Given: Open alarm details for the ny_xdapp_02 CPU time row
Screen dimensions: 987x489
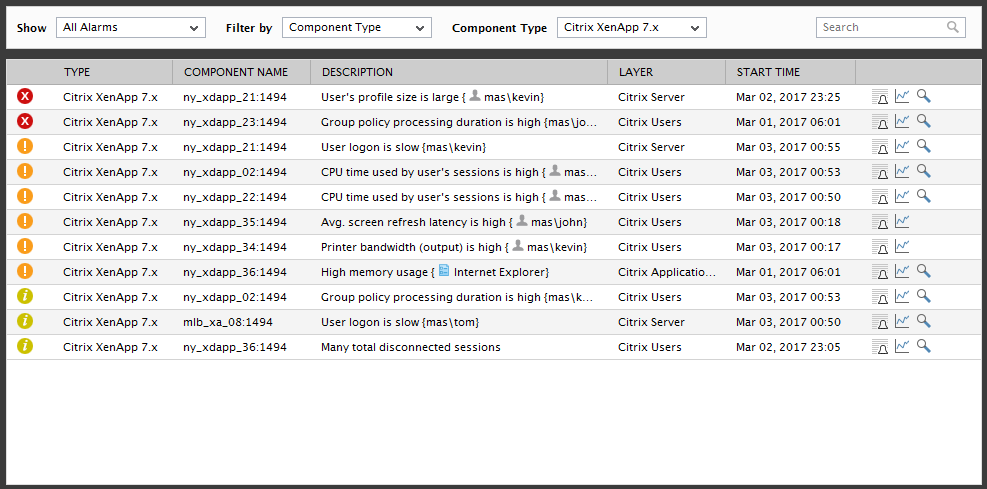Looking at the screenshot, I should tap(879, 172).
